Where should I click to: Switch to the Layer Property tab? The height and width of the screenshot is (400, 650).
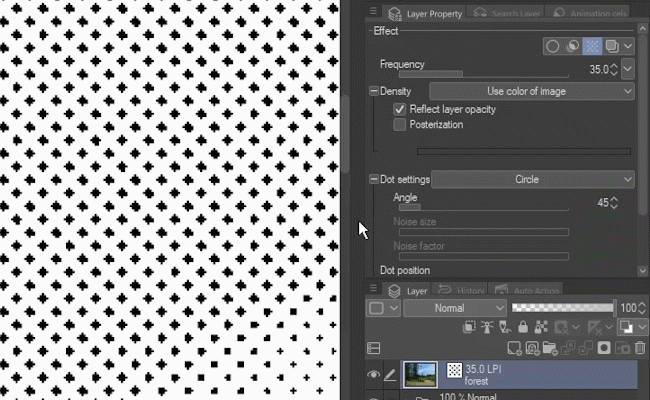coord(424,14)
